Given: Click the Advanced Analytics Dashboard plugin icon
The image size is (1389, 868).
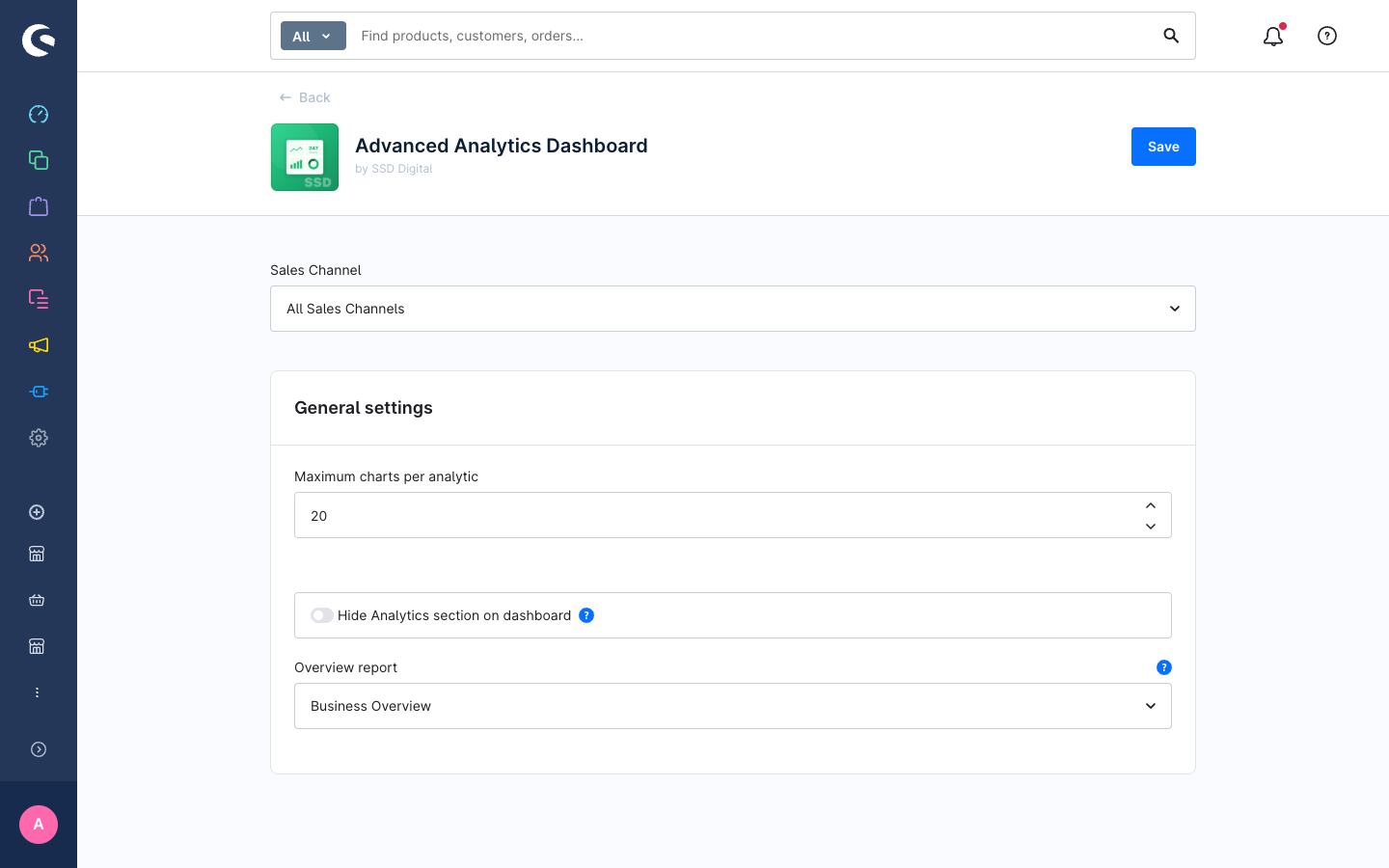Looking at the screenshot, I should [305, 157].
